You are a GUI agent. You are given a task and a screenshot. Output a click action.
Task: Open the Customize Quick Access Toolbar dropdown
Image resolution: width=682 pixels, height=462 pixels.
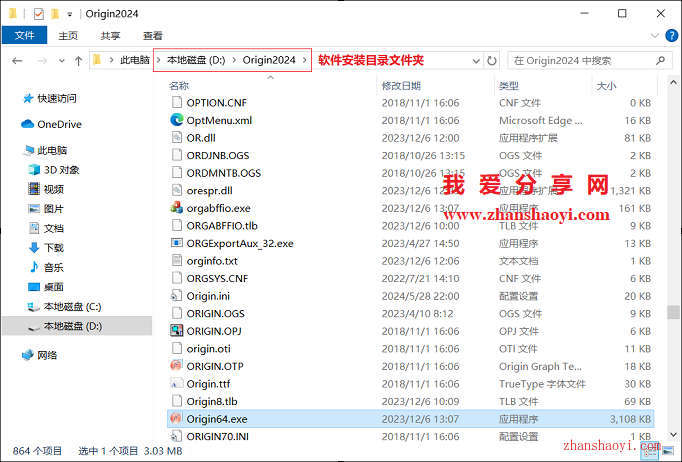point(70,14)
